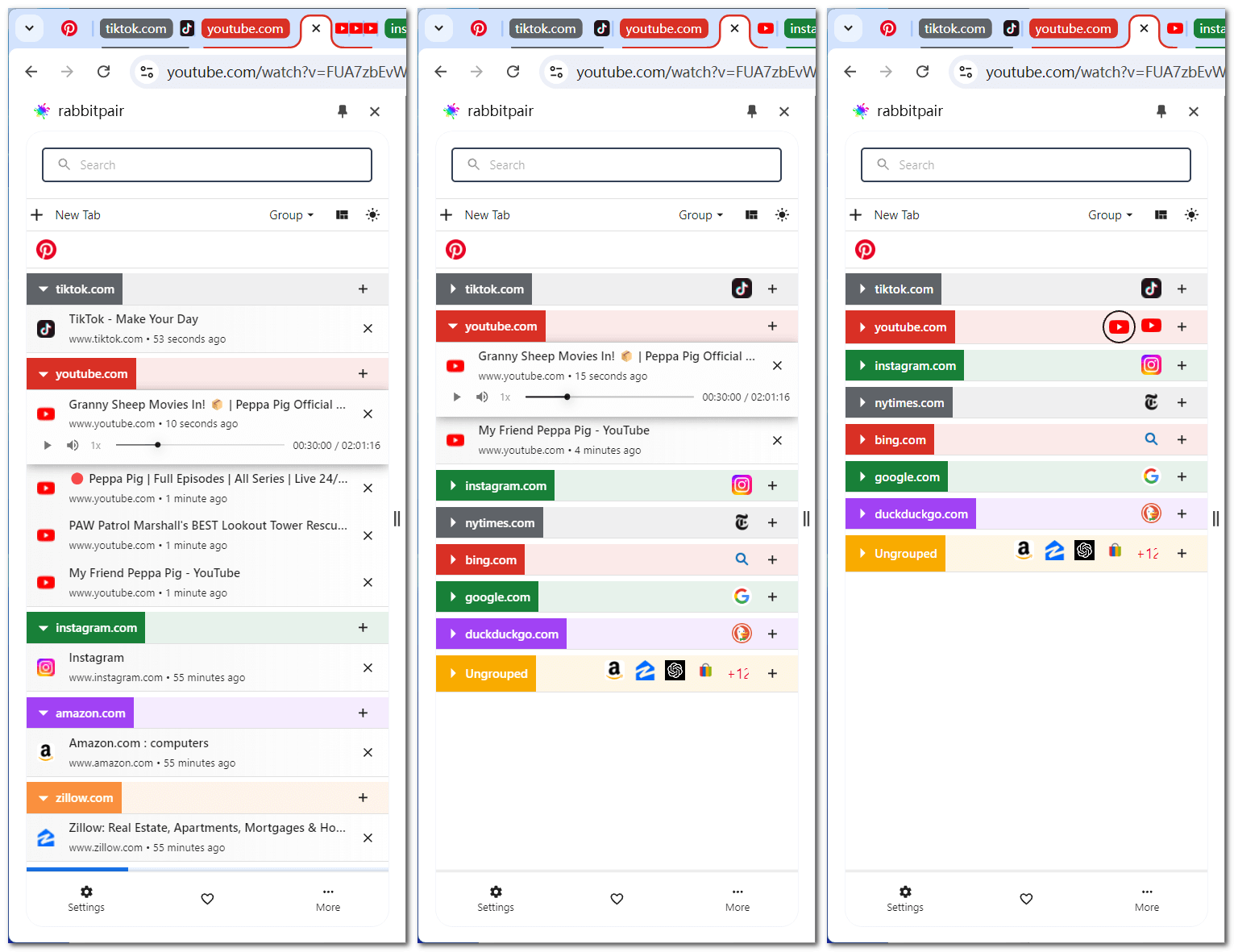Open Settings at the bottom of the left panel

(x=86, y=899)
